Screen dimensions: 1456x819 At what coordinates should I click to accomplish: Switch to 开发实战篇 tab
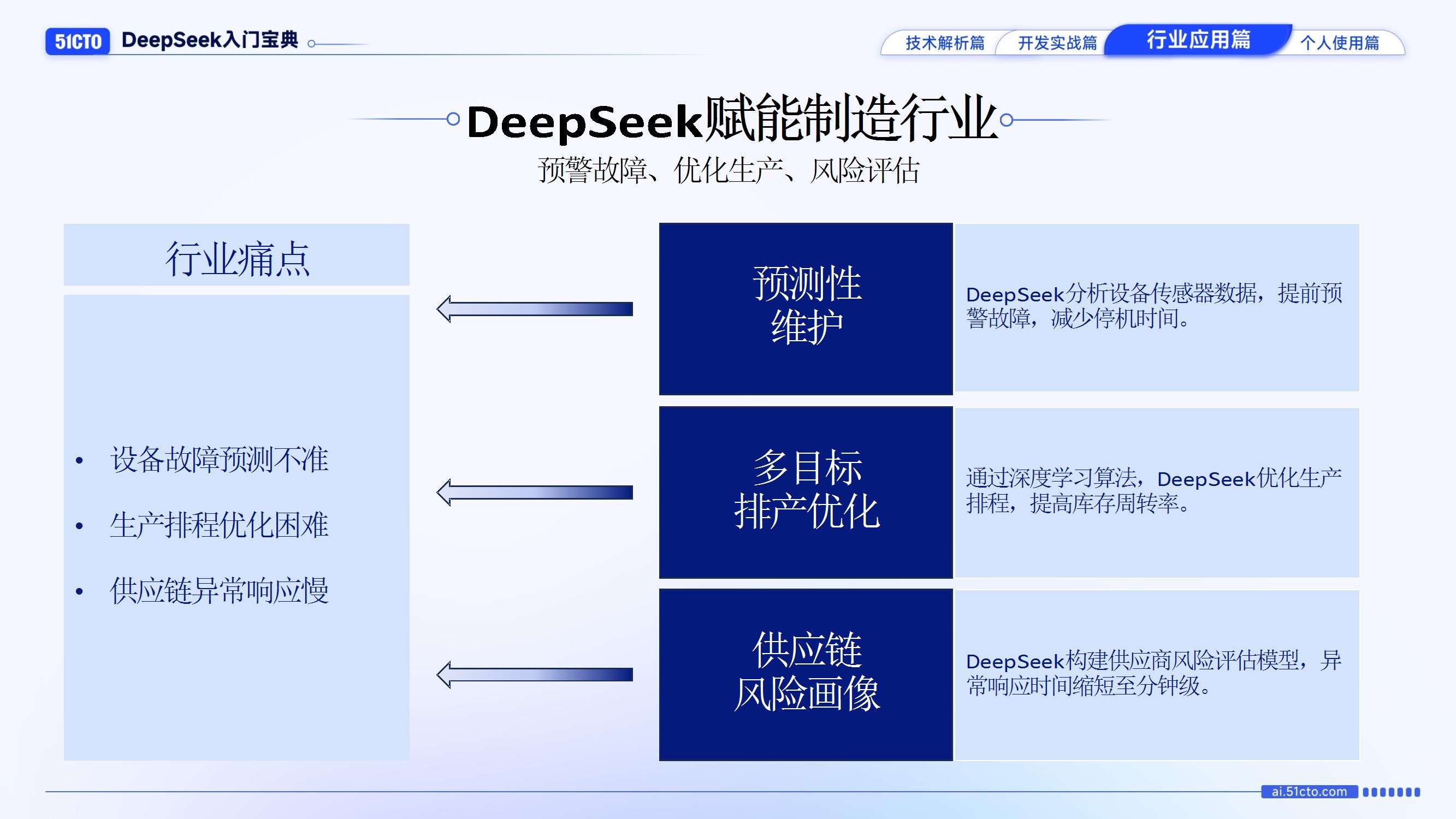coord(1057,43)
